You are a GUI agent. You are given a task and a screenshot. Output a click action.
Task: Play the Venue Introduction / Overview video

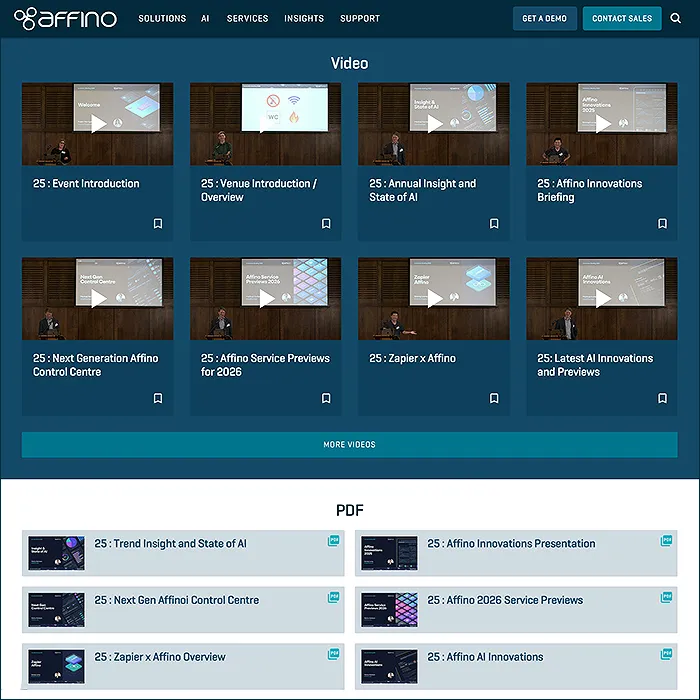pos(266,124)
